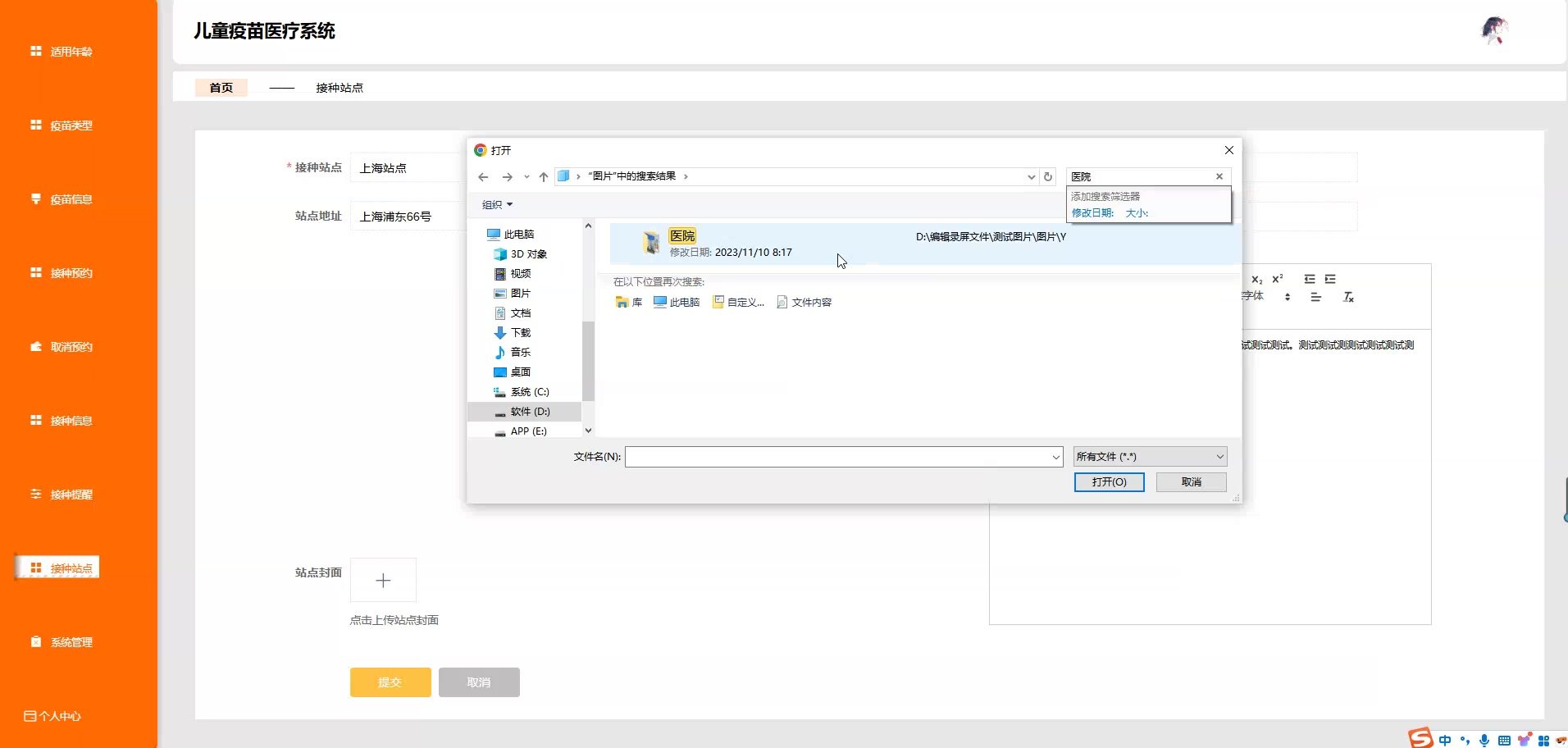Refresh the search results in the file dialog
Image resolution: width=1568 pixels, height=748 pixels.
pos(1047,176)
